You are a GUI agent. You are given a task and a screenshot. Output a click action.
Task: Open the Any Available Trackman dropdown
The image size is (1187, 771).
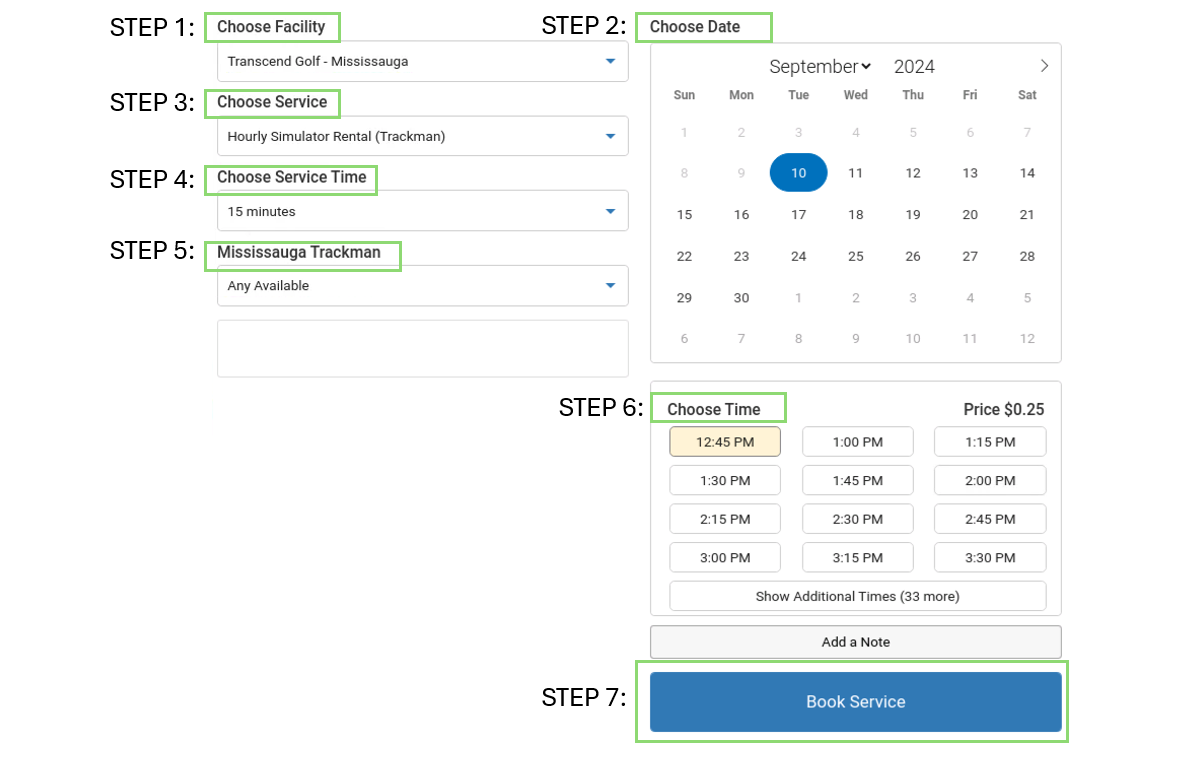coord(422,286)
